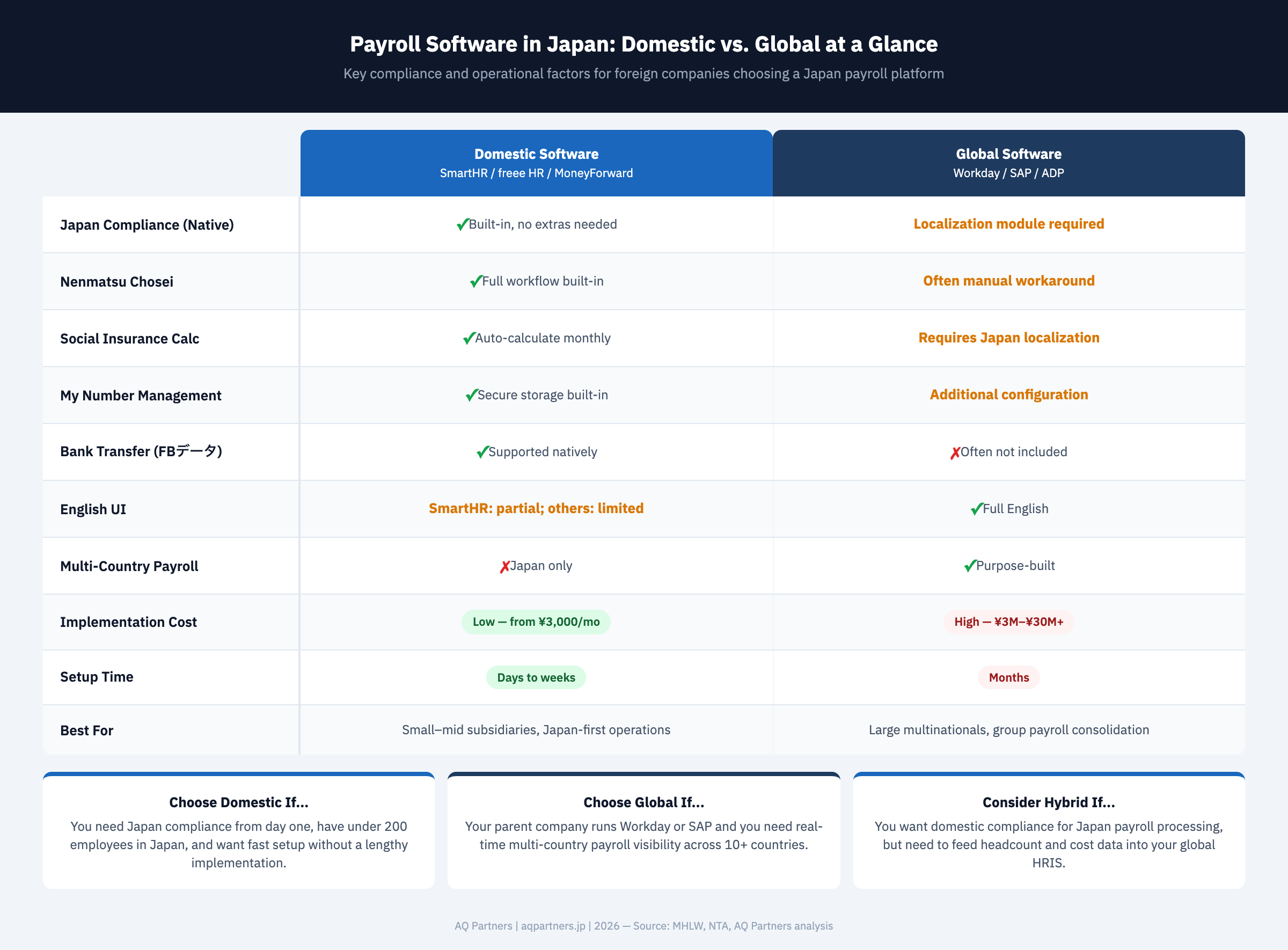Viewport: 1288px width, 950px height.
Task: Select the 'Often manual workaround' orange indicator
Action: click(1008, 281)
